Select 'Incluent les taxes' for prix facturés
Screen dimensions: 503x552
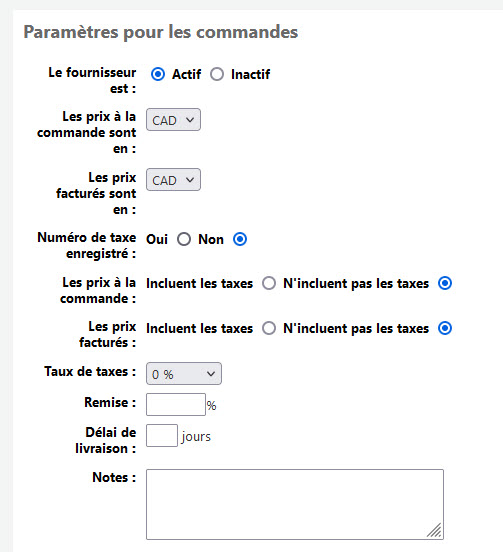pyautogui.click(x=269, y=328)
